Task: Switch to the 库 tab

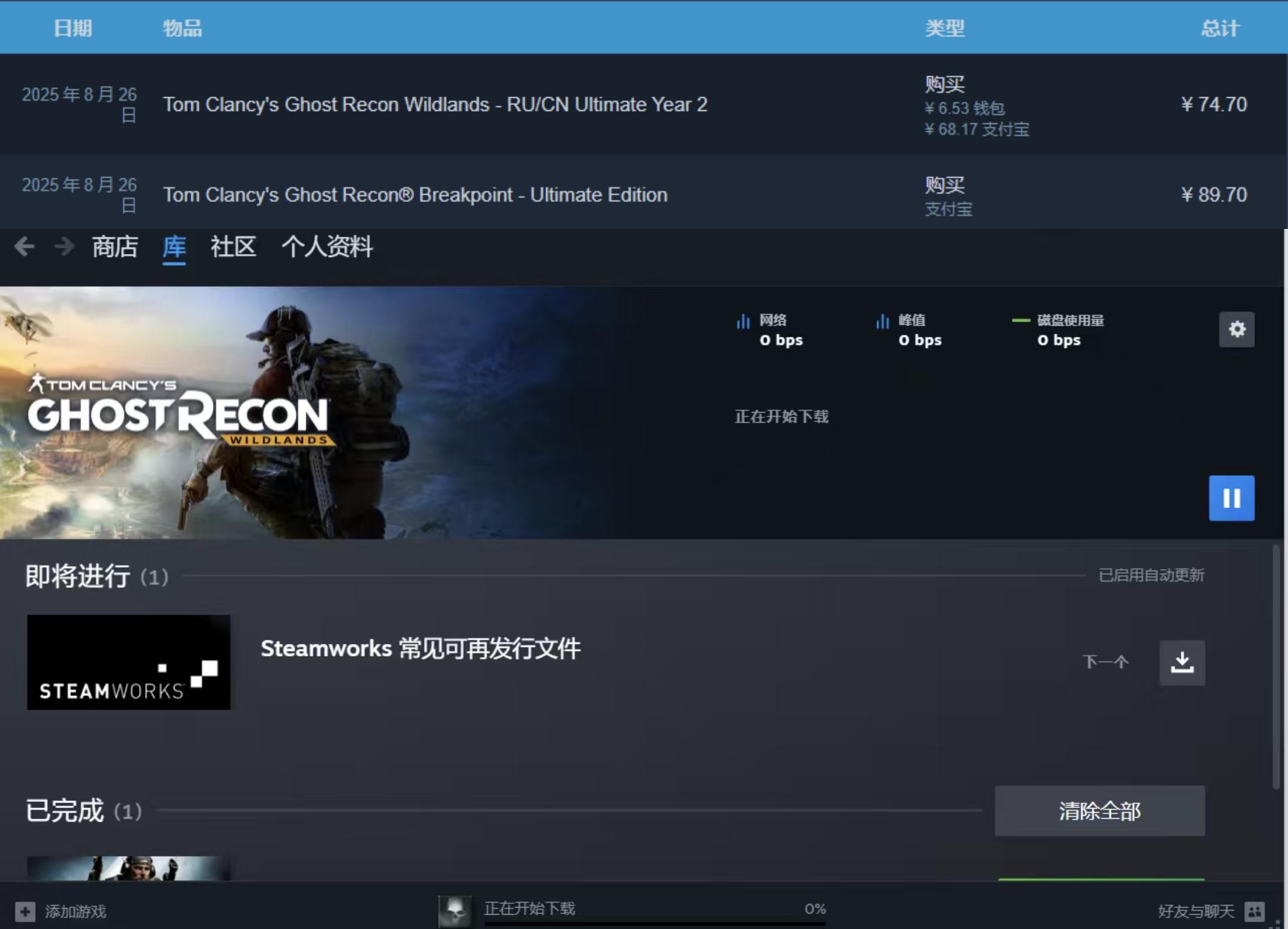Action: [174, 247]
